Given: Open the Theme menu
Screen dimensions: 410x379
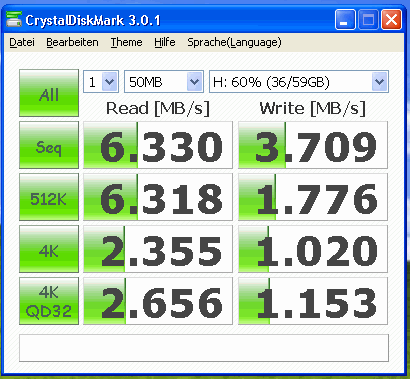Looking at the screenshot, I should point(126,42).
